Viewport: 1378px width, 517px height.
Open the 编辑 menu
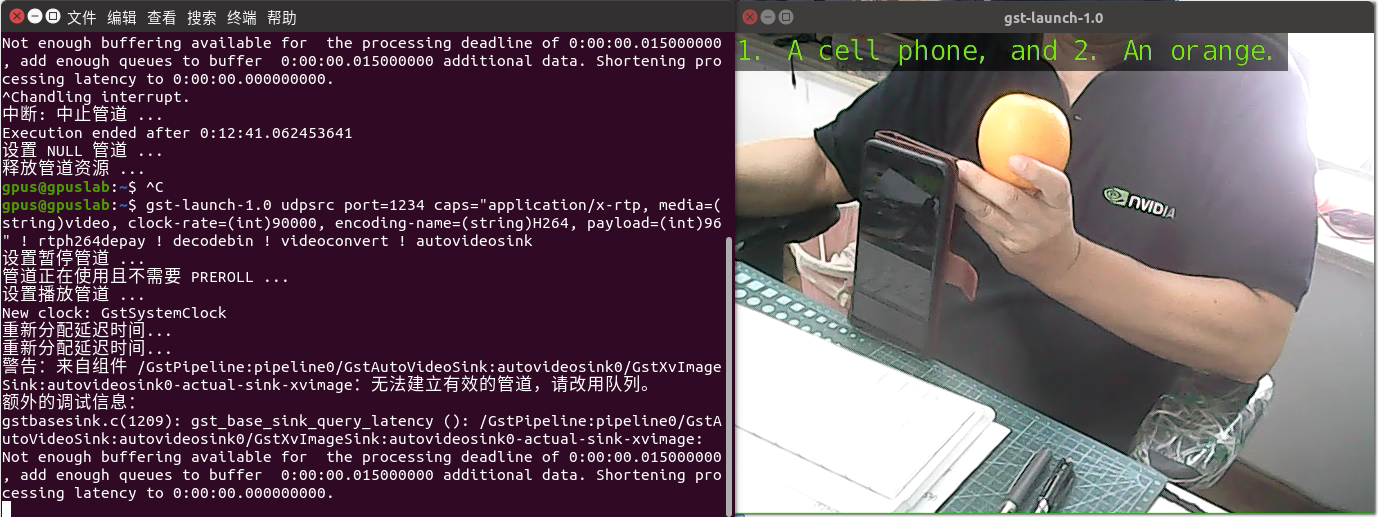click(122, 17)
